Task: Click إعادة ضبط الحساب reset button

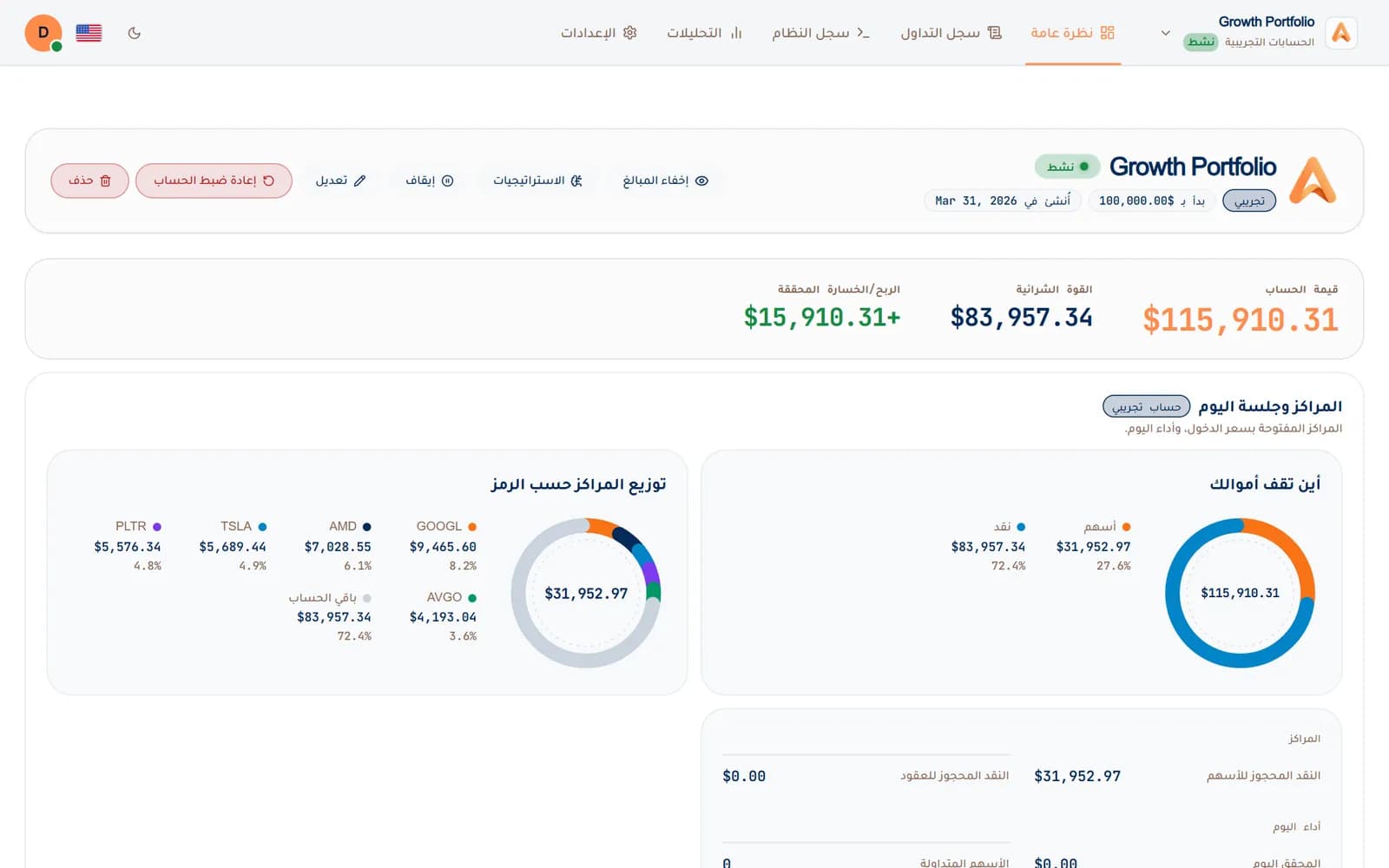Action: click(214, 181)
